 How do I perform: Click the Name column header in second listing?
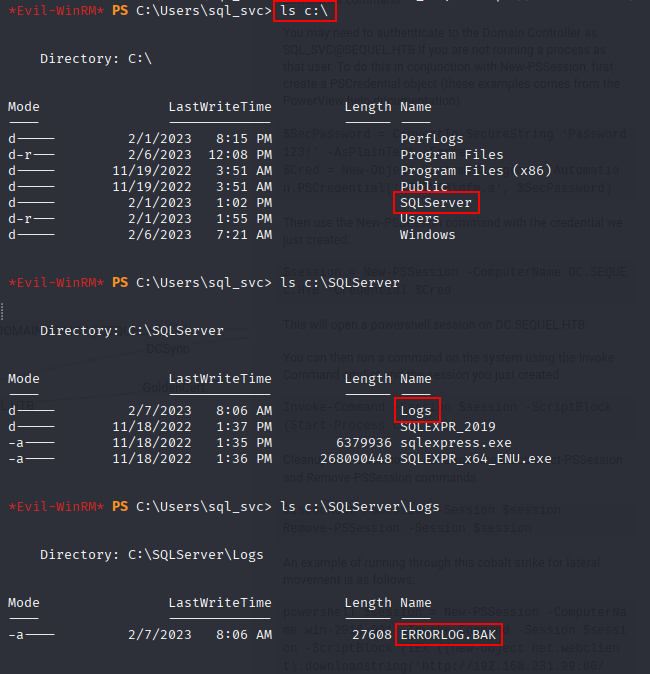pyautogui.click(x=415, y=379)
